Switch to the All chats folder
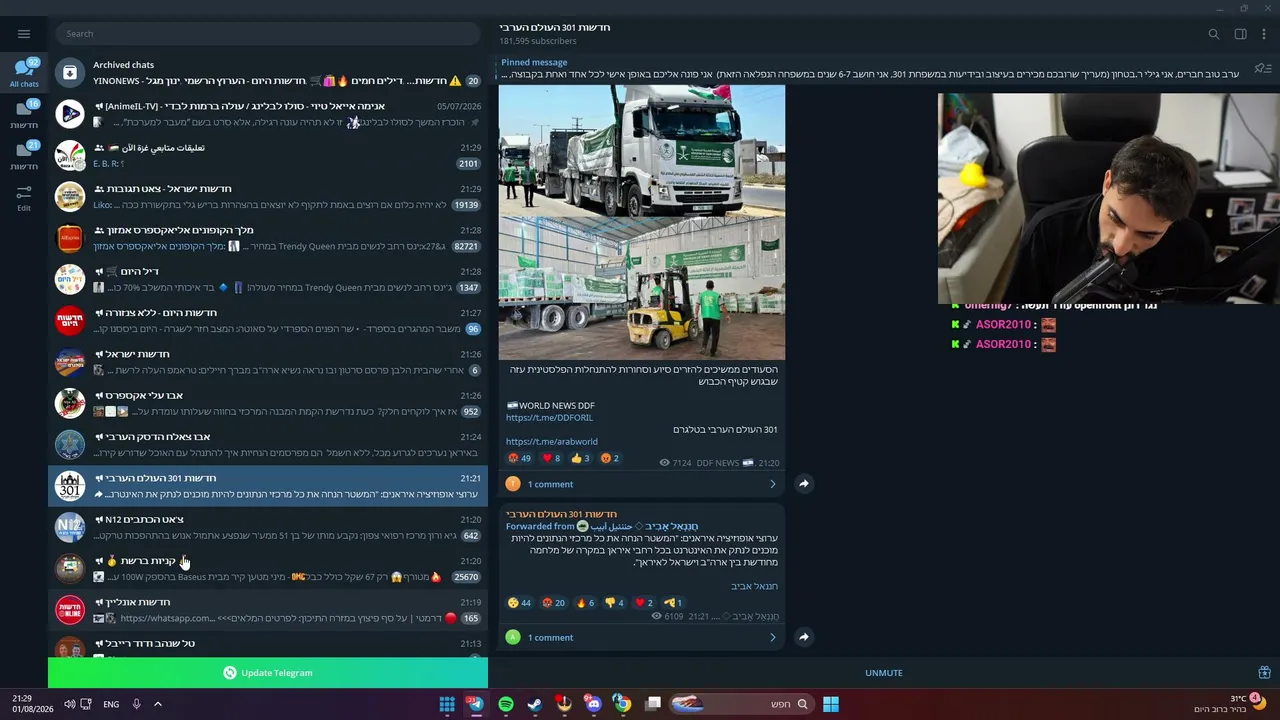Viewport: 1280px width, 720px height. click(24, 72)
